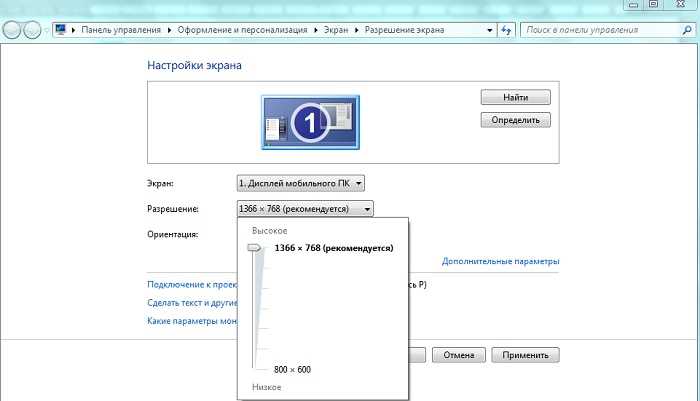Click the Back navigation arrow button

pos(12,30)
